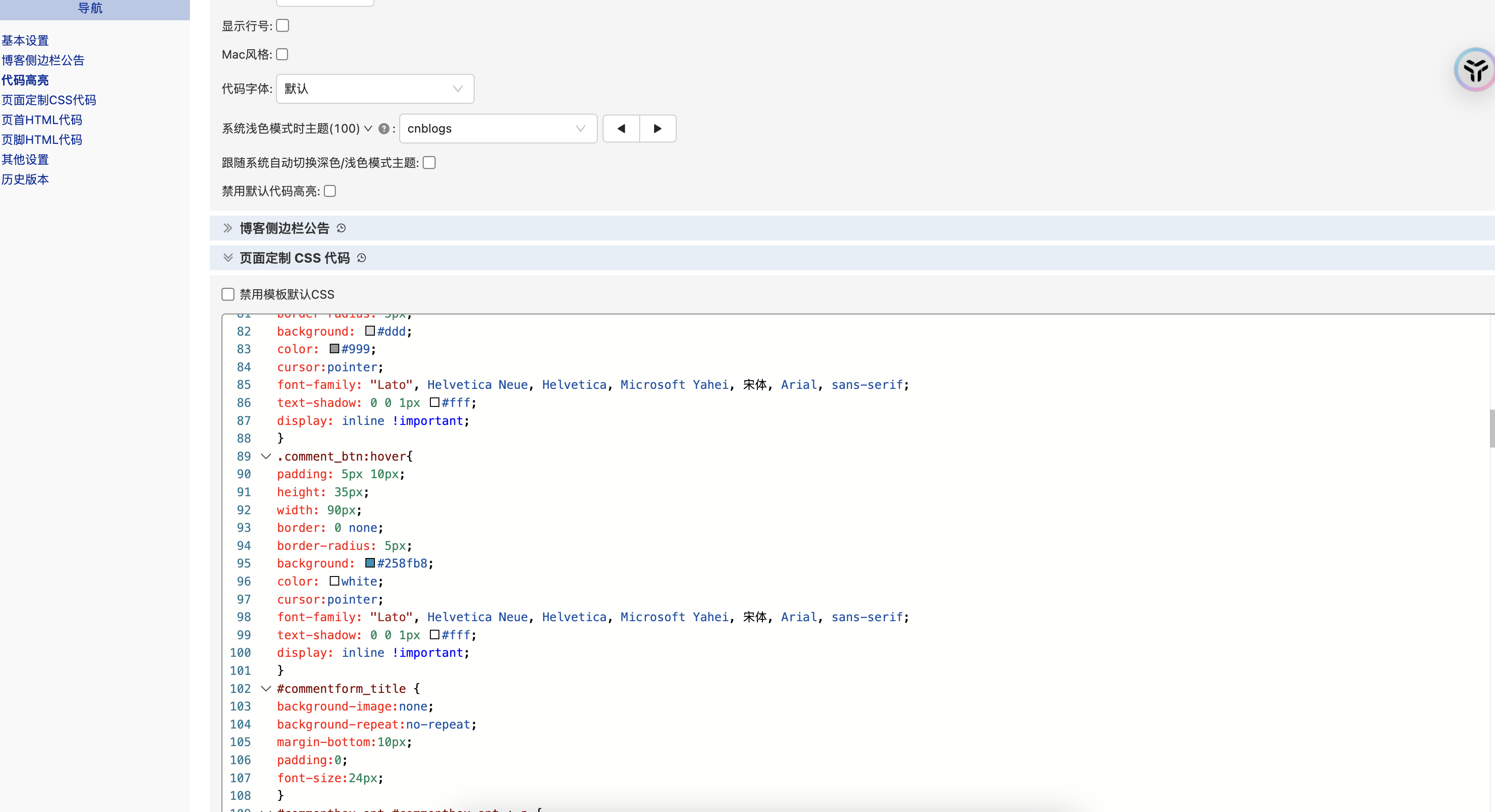Enable the 显示行号 checkbox

tap(283, 26)
